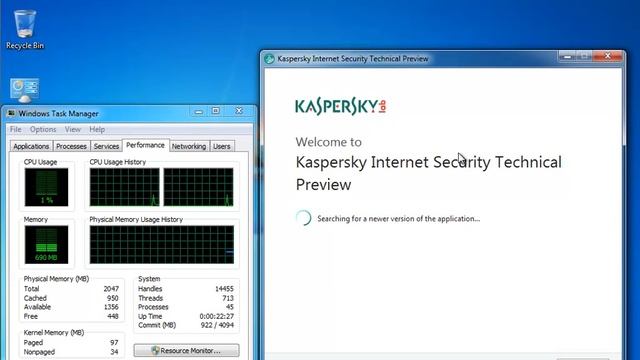
Task: Click the Kaspersky lab logo
Action: 340,107
